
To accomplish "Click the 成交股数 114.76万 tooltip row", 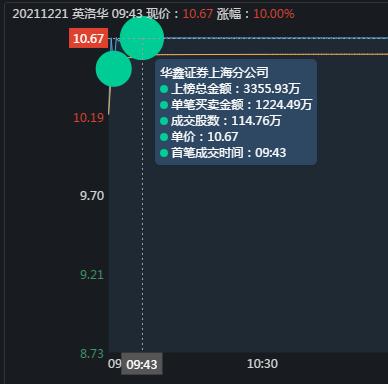I will (220, 121).
